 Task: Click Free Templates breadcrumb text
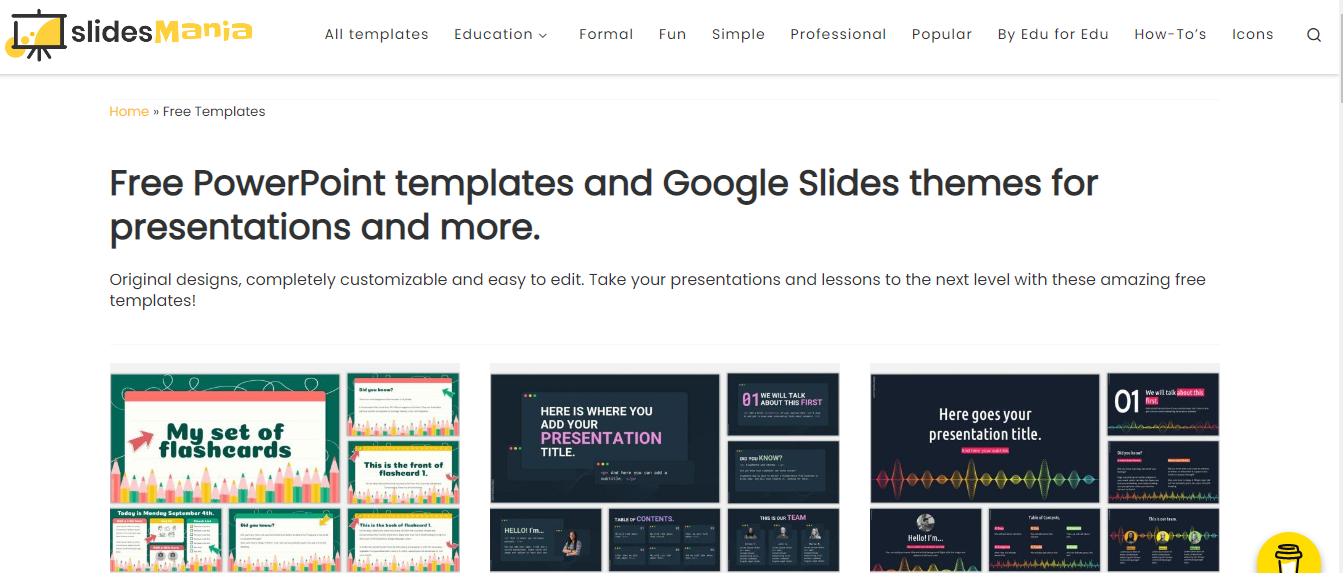(x=214, y=111)
